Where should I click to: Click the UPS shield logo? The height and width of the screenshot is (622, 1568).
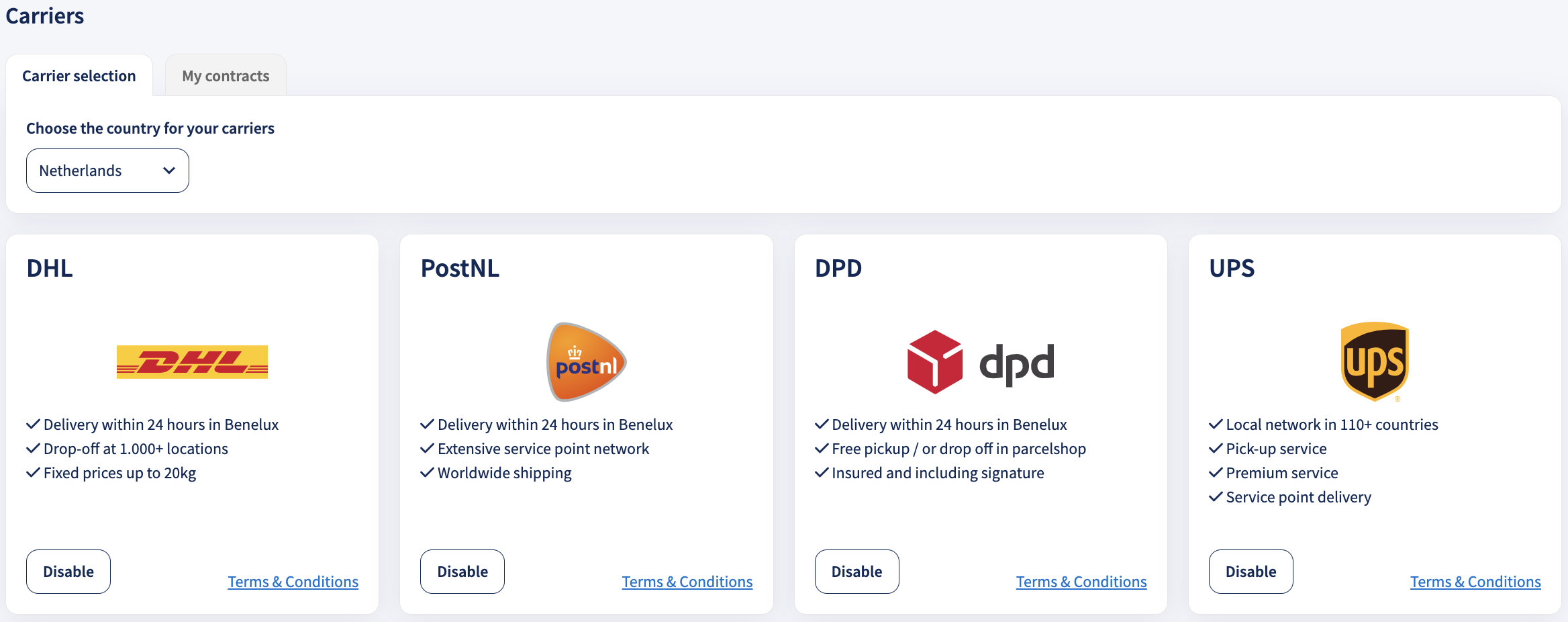pyautogui.click(x=1375, y=362)
